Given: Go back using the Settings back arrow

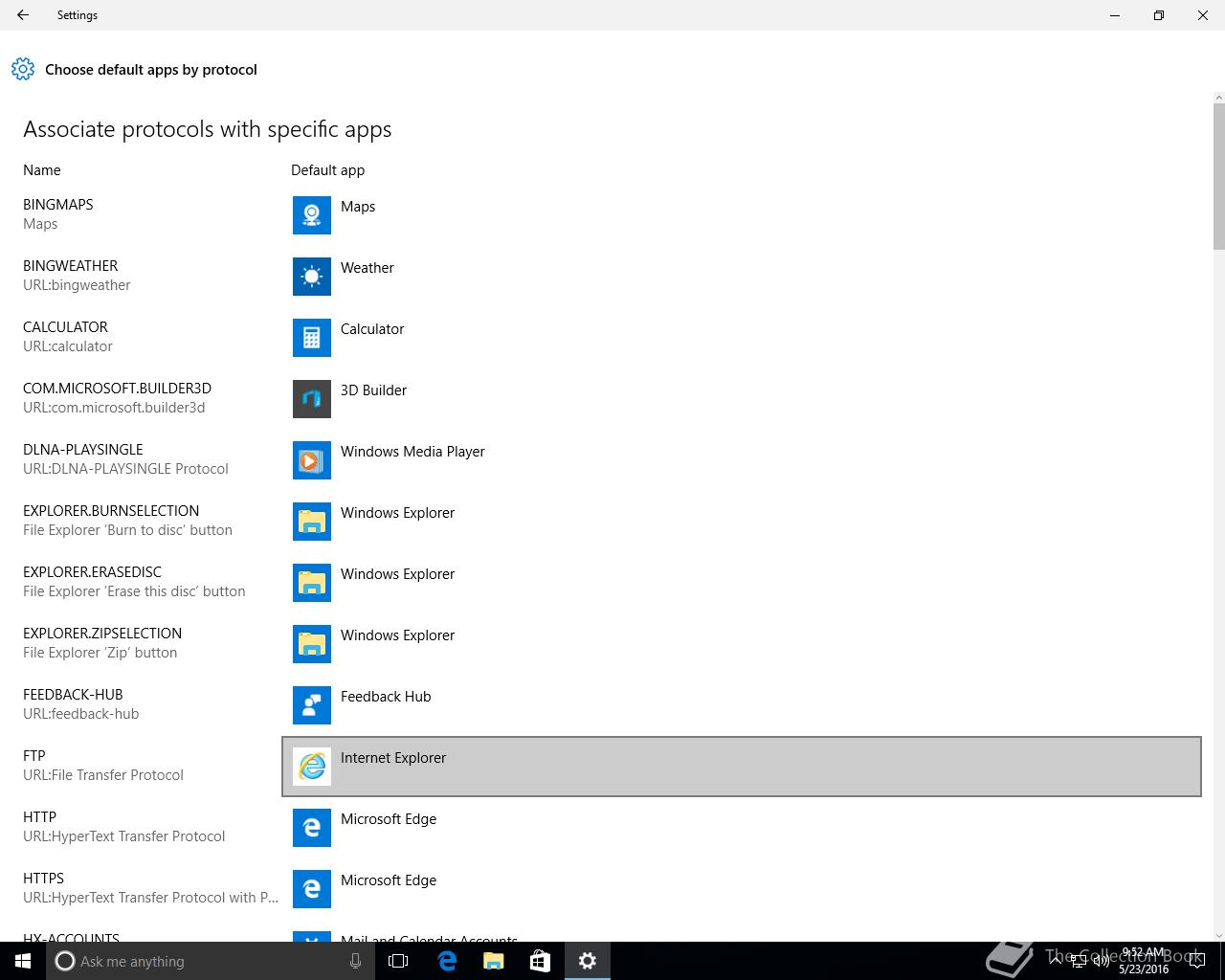Looking at the screenshot, I should (x=23, y=15).
